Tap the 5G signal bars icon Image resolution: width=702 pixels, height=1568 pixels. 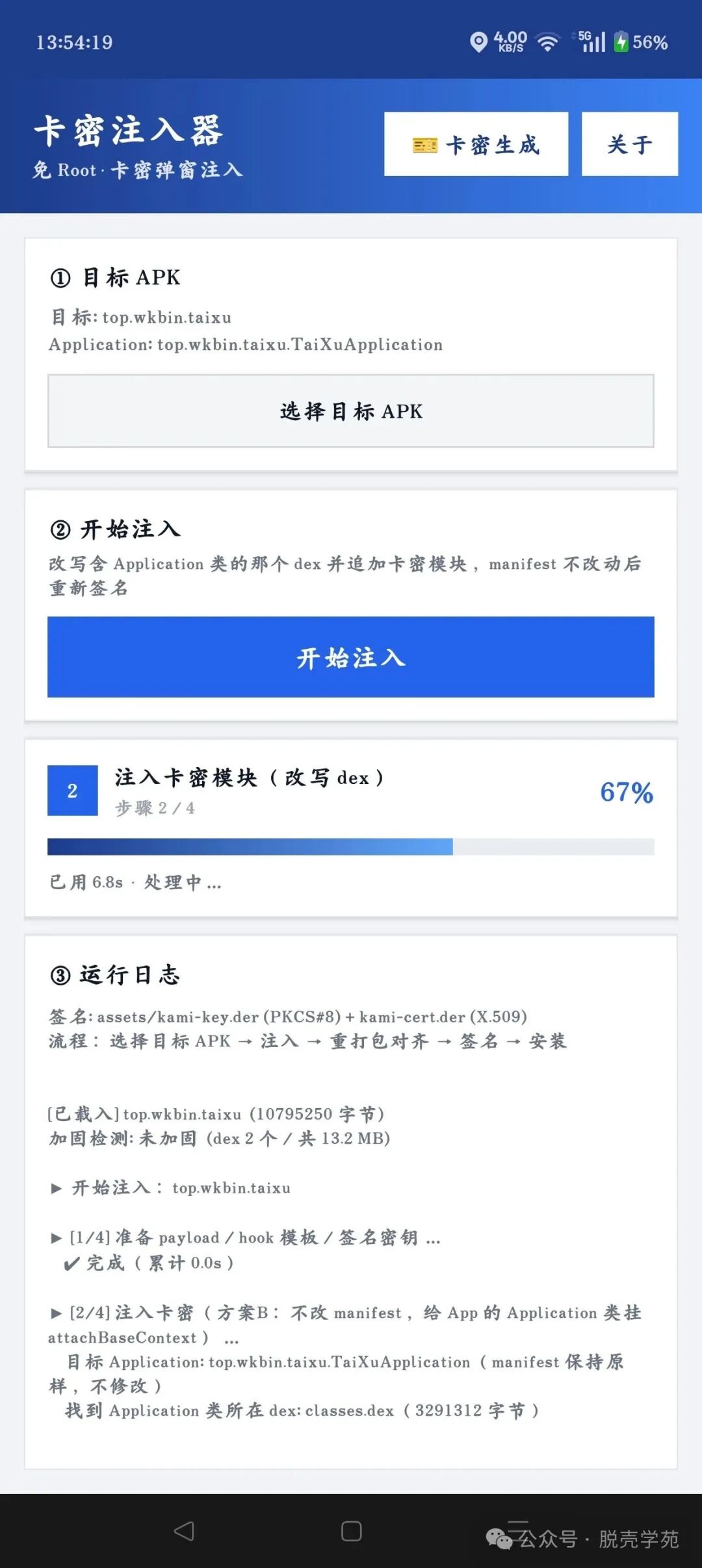click(x=592, y=42)
